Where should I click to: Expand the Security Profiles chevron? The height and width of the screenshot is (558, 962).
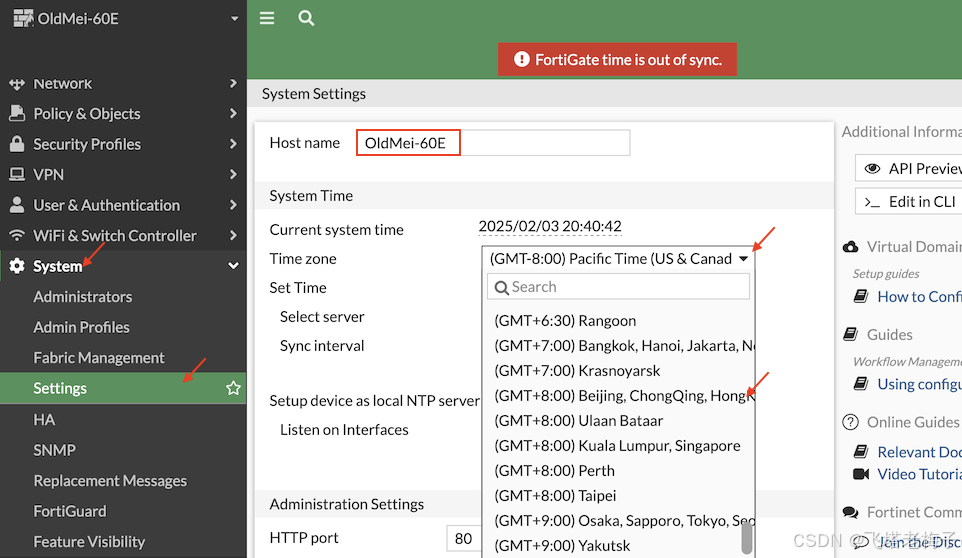[233, 143]
